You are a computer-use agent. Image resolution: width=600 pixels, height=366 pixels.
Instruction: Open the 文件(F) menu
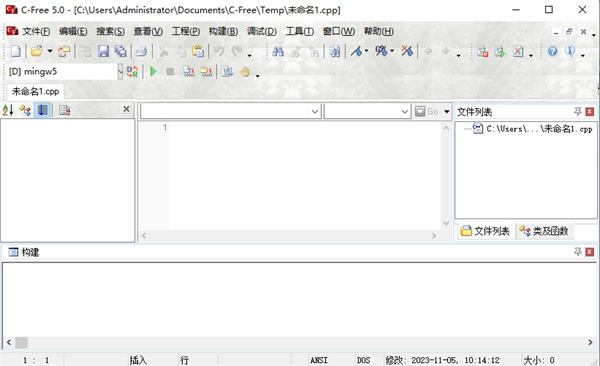point(36,31)
